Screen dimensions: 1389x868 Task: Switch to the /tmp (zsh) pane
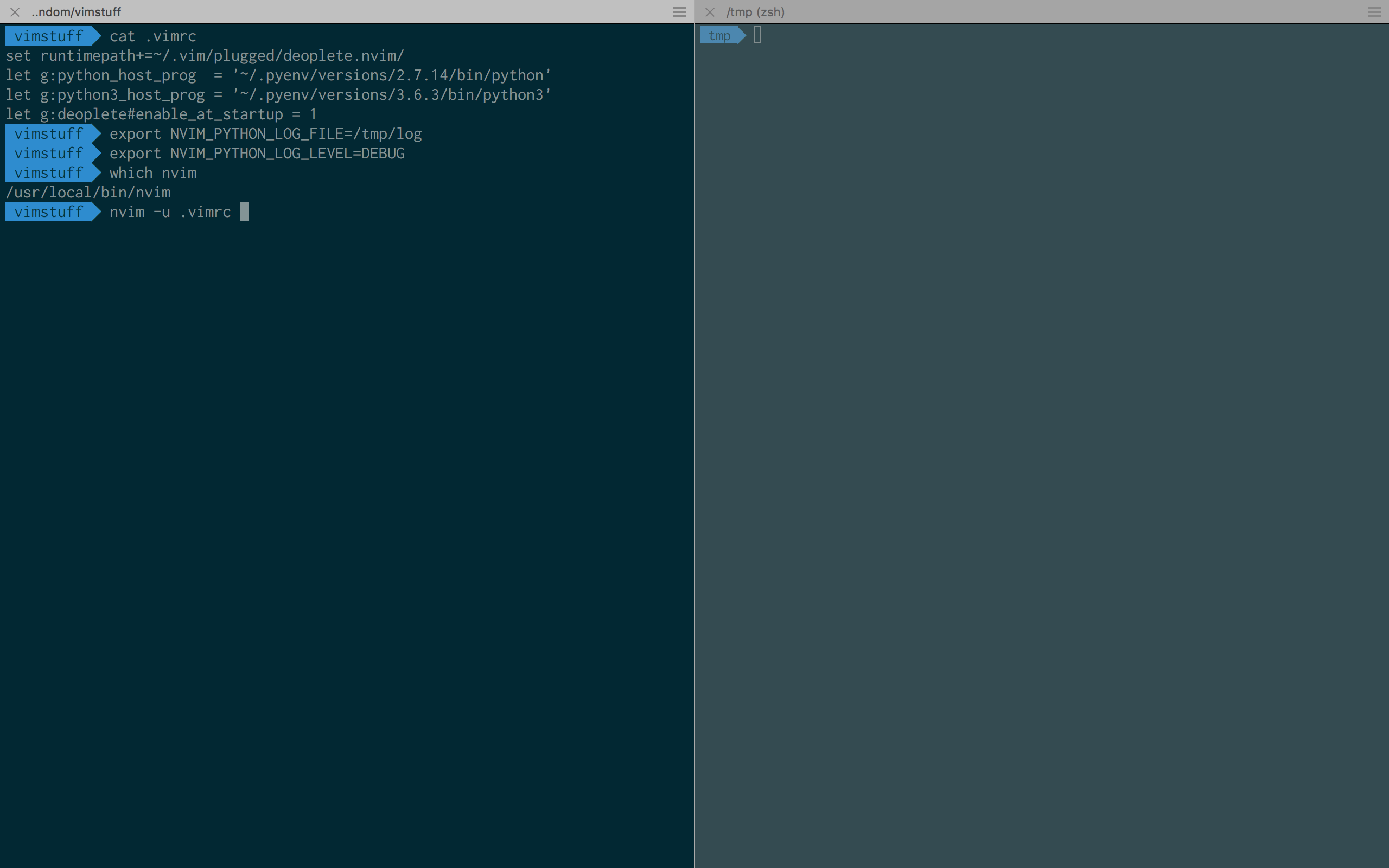(755, 11)
